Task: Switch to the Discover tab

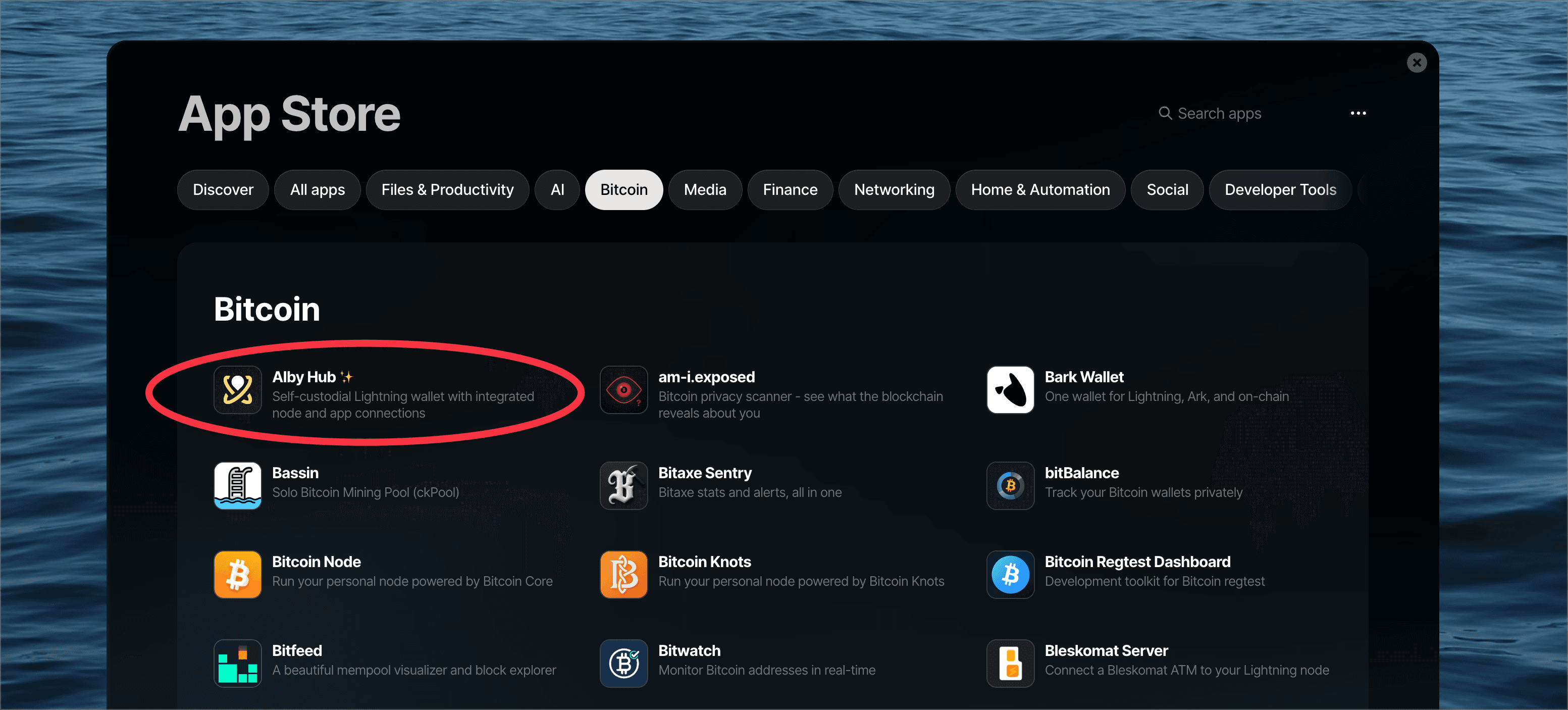Action: [223, 190]
